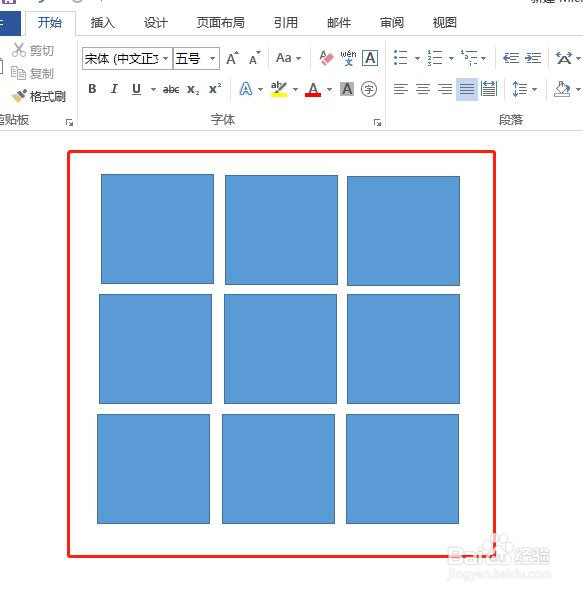583x595 pixels.
Task: Increase paragraph indent
Action: click(533, 58)
